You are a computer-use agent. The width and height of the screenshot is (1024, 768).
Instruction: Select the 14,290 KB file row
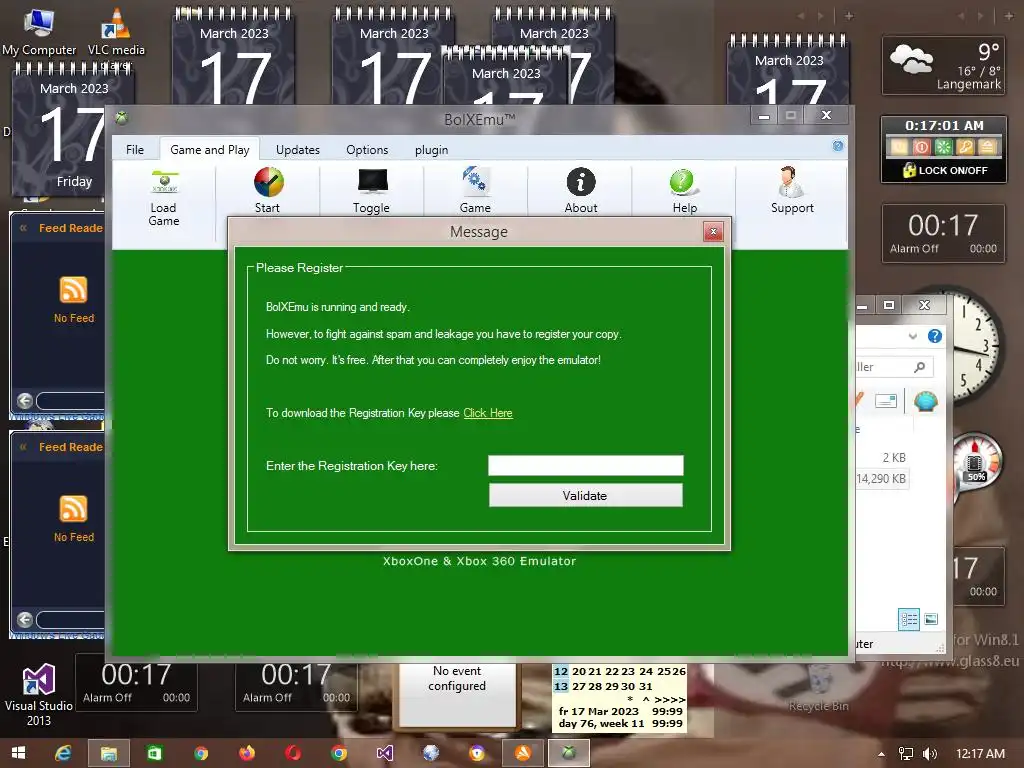[x=881, y=479]
